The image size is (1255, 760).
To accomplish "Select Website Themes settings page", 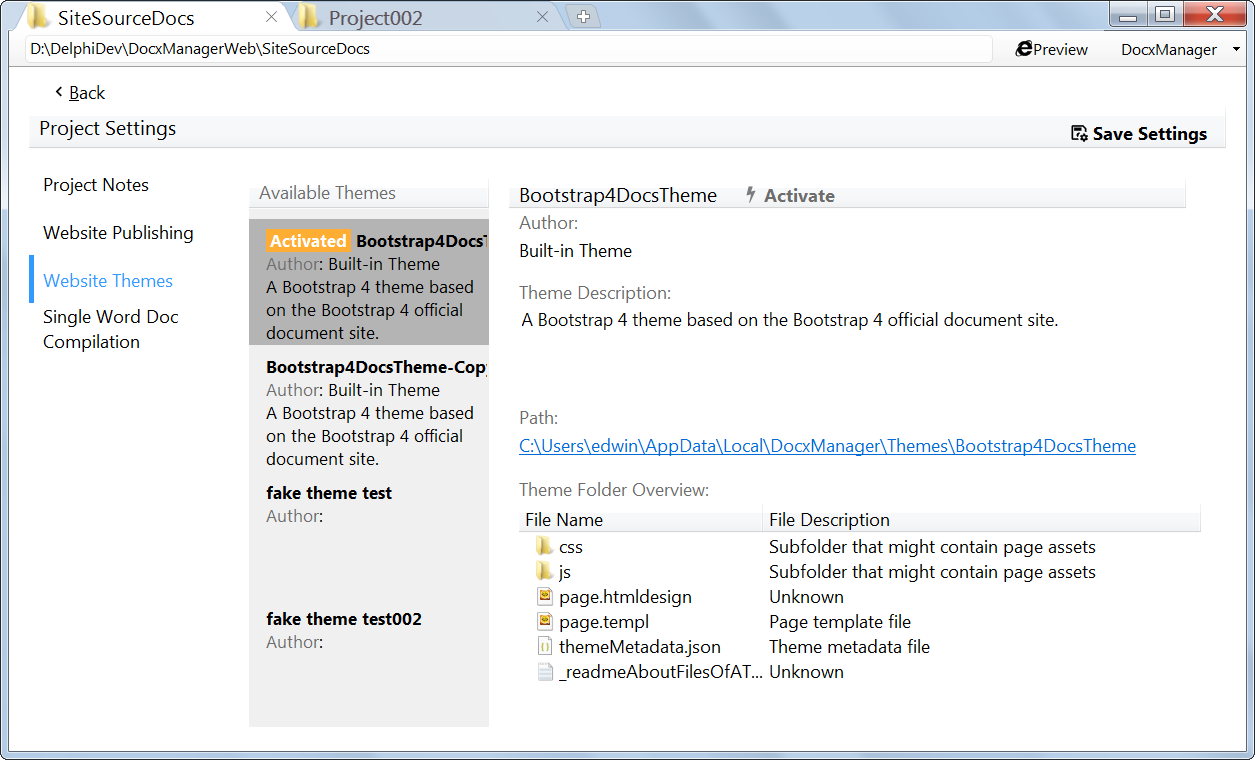I will tap(108, 281).
